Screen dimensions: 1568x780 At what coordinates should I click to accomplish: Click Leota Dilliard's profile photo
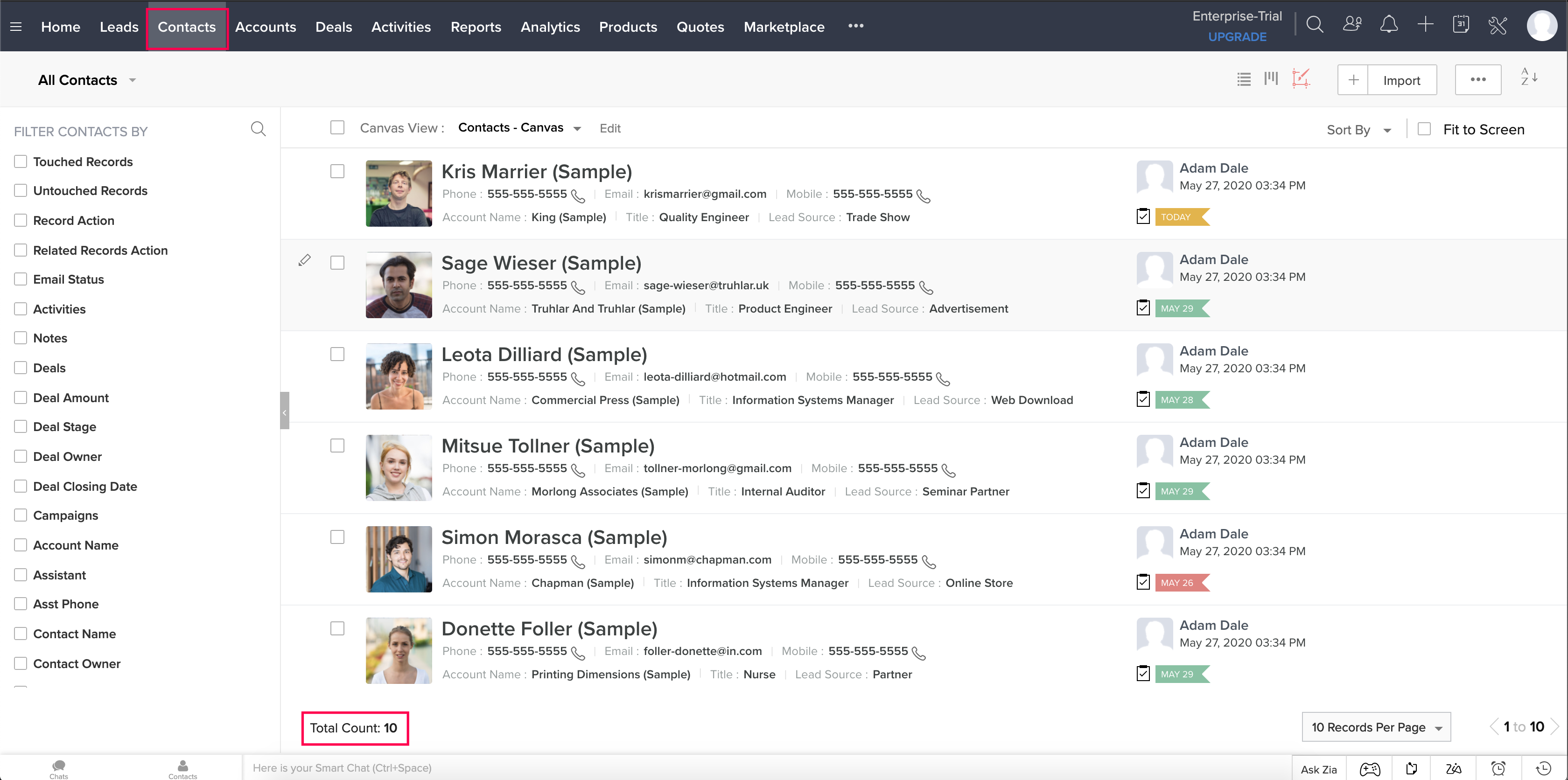(x=399, y=376)
